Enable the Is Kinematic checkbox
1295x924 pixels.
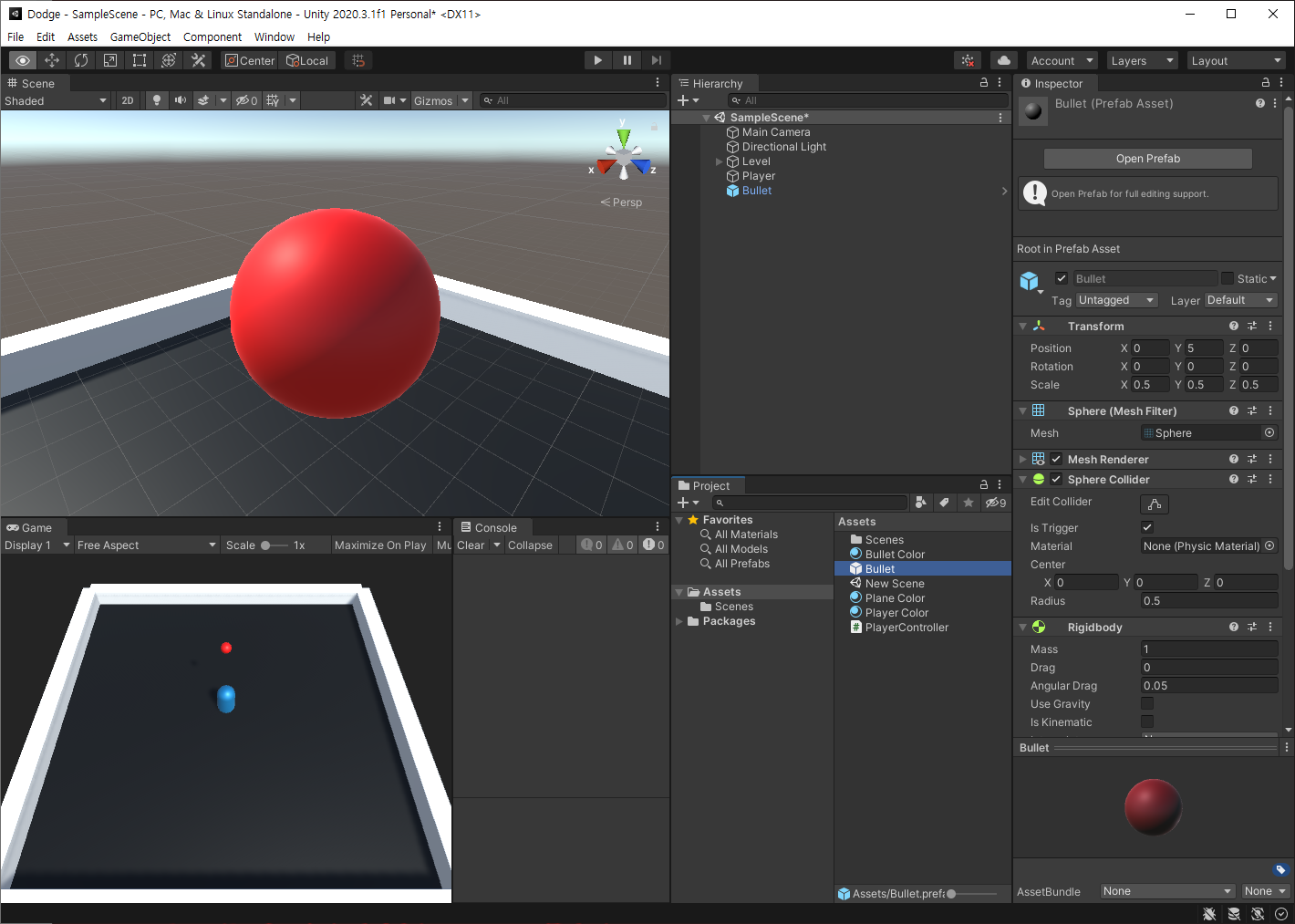[1147, 722]
